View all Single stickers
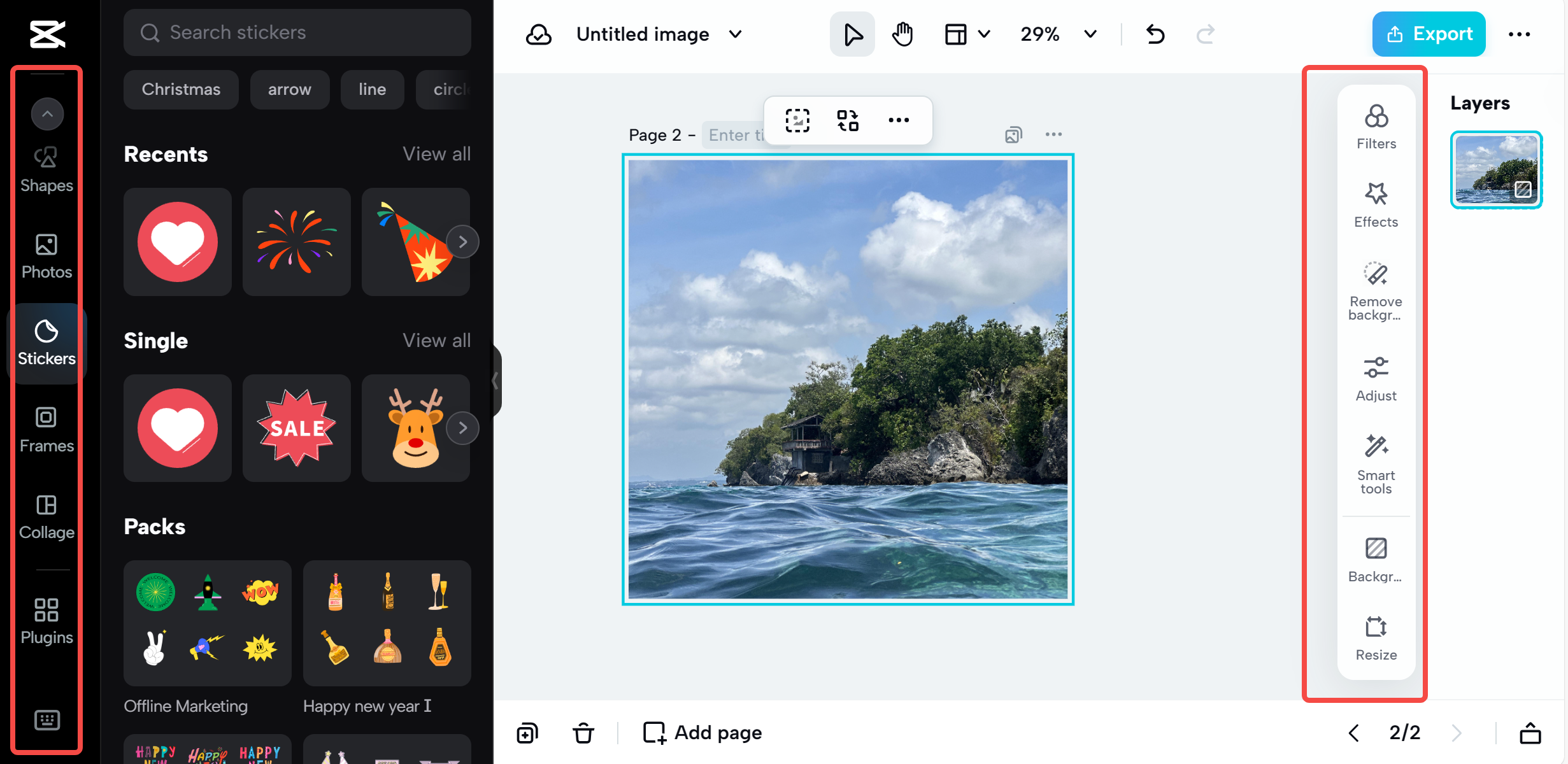This screenshot has width=1568, height=764. tap(436, 340)
